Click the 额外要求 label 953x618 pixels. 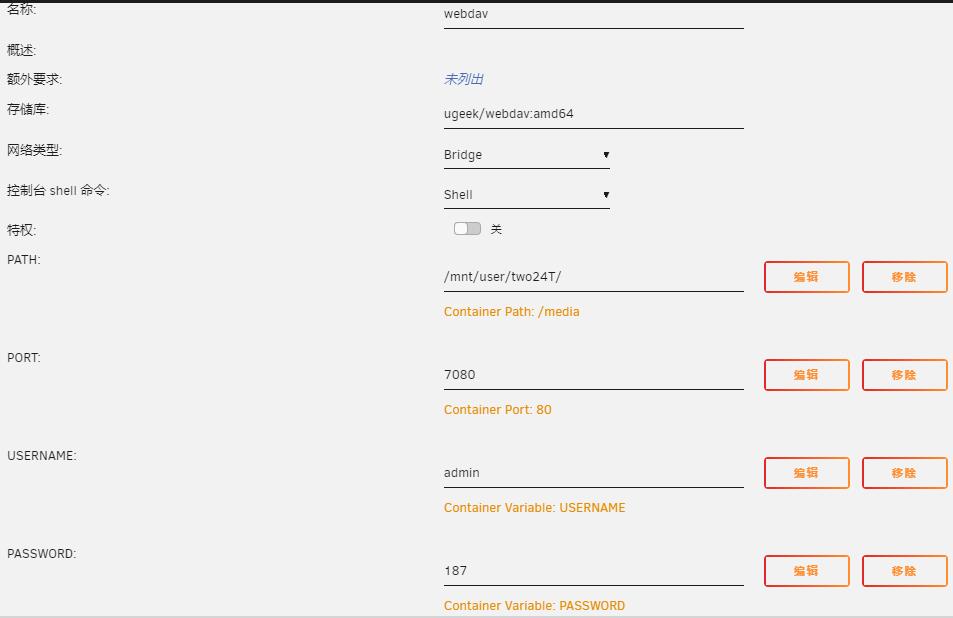[35, 79]
